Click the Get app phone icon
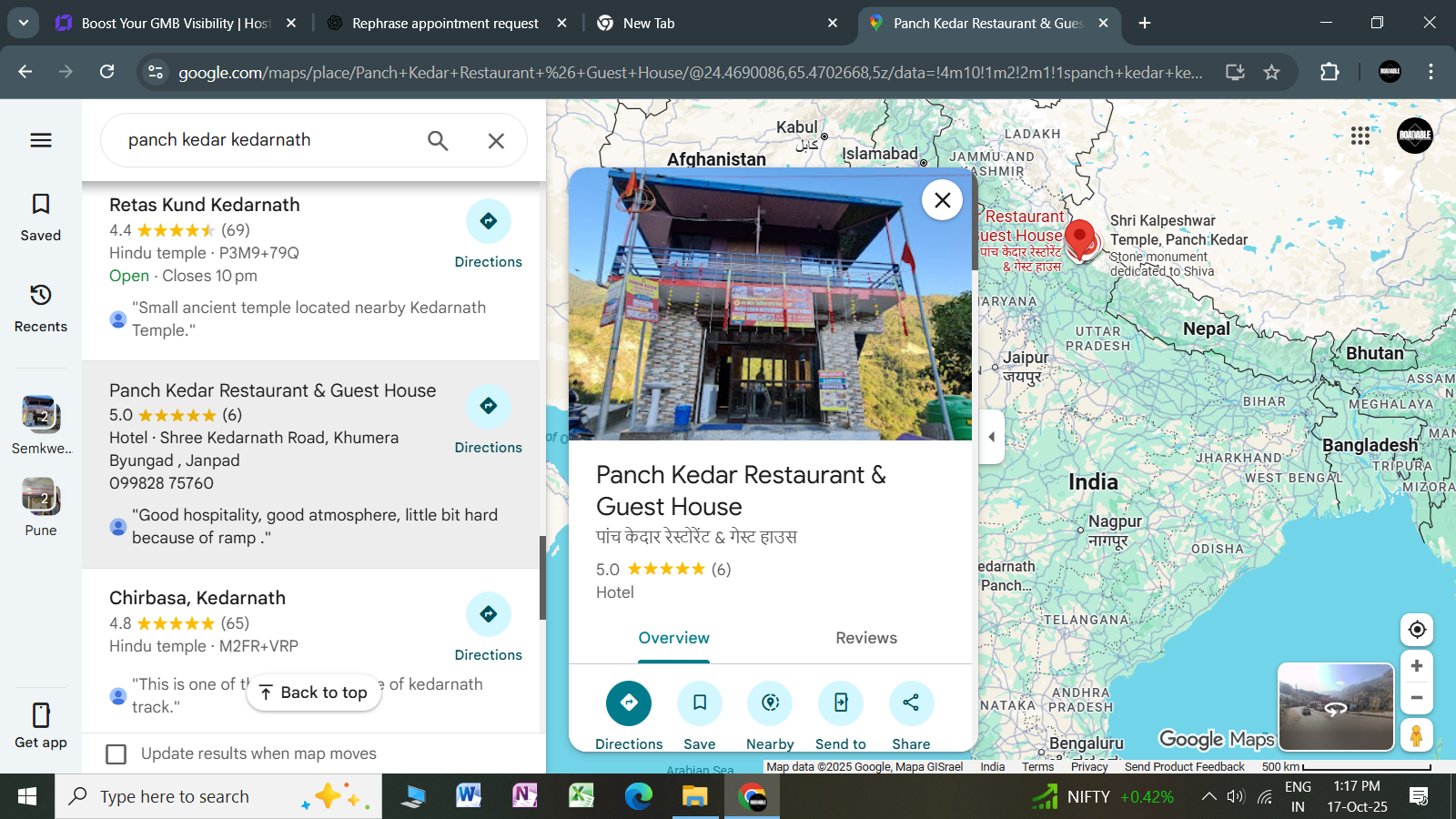 pyautogui.click(x=41, y=715)
